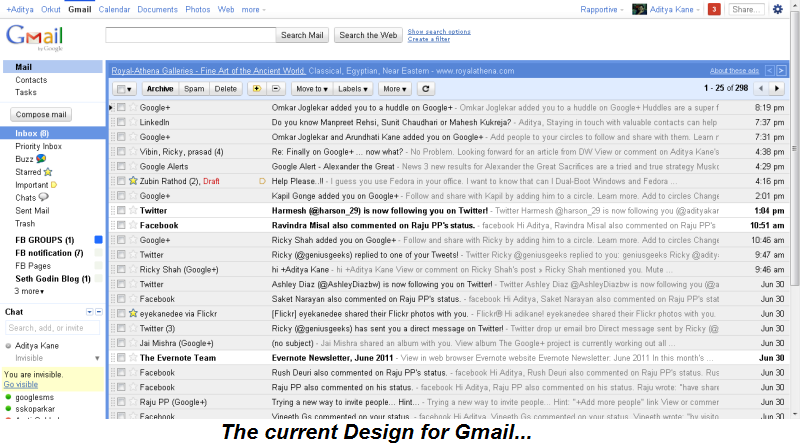Click the importance marker on Zubin Rathod
The height and width of the screenshot is (443, 800).
262,181
